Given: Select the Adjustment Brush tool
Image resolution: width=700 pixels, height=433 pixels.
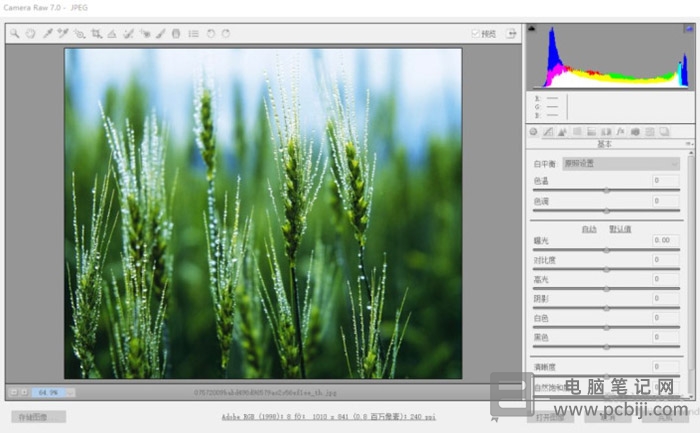Looking at the screenshot, I should pos(161,33).
